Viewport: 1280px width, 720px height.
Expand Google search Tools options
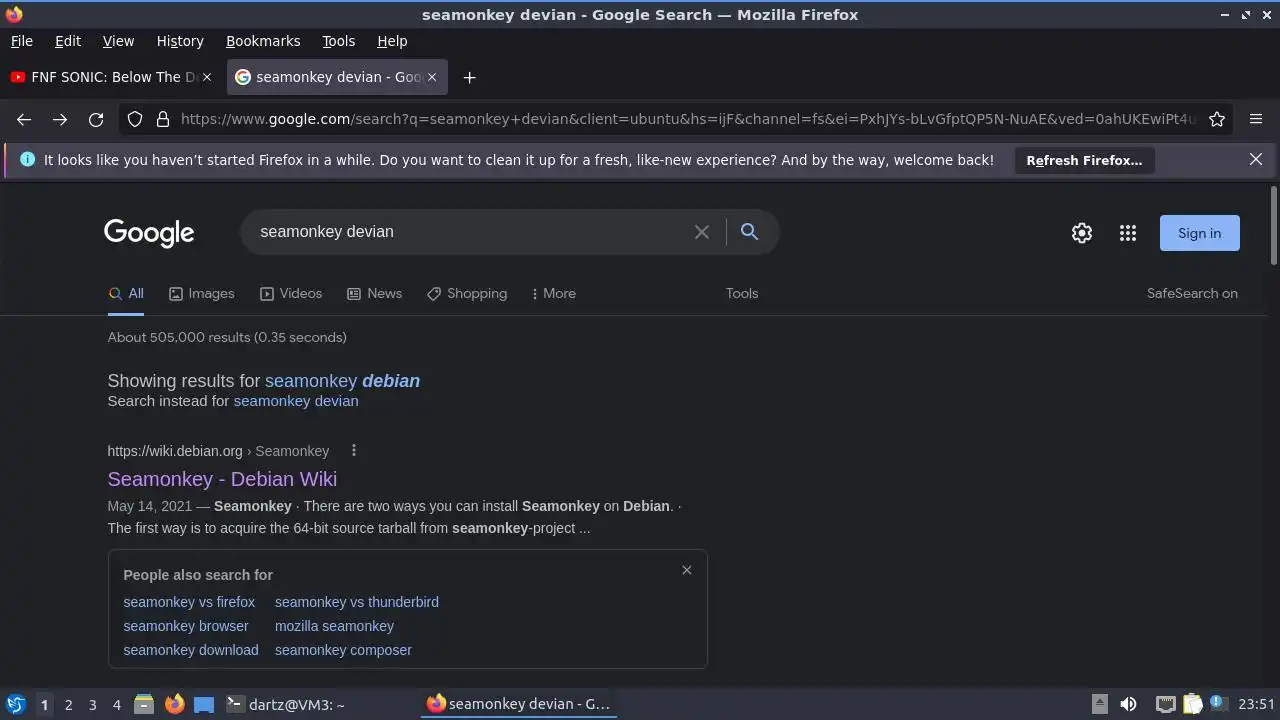tap(742, 293)
